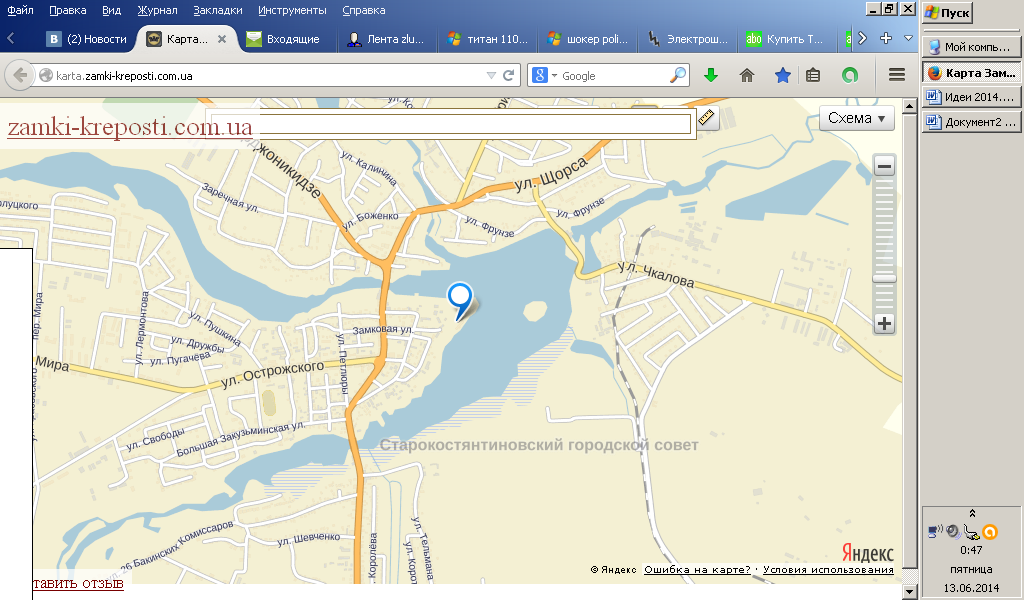
Task: Click the ул. Чкалова street label
Action: pos(656,275)
